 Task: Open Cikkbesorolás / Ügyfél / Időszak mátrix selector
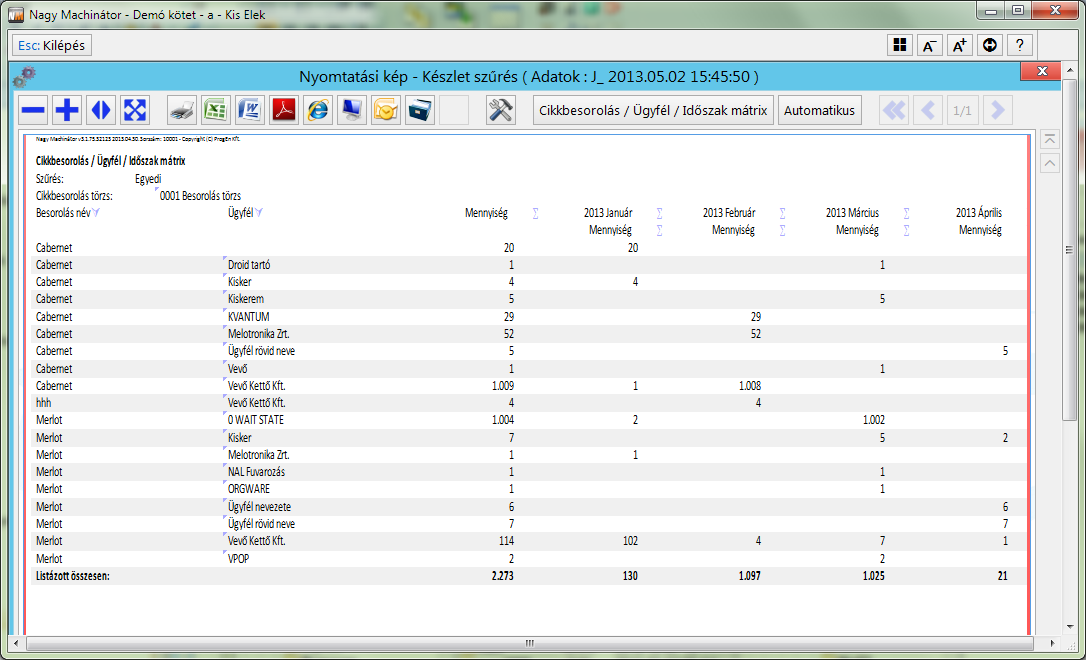pyautogui.click(x=653, y=110)
